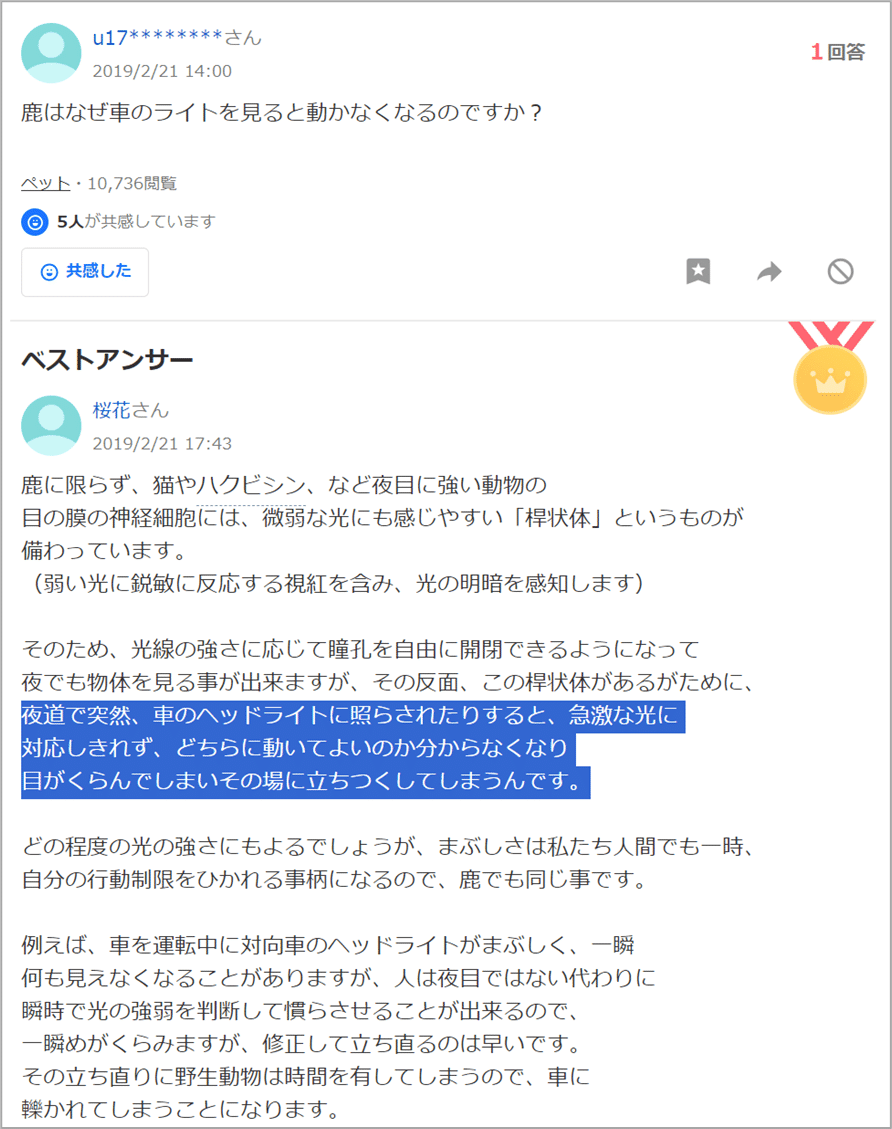Viewport: 892px width, 1129px height.
Task: Click the blue smiley empathy icon
Action: click(35, 222)
